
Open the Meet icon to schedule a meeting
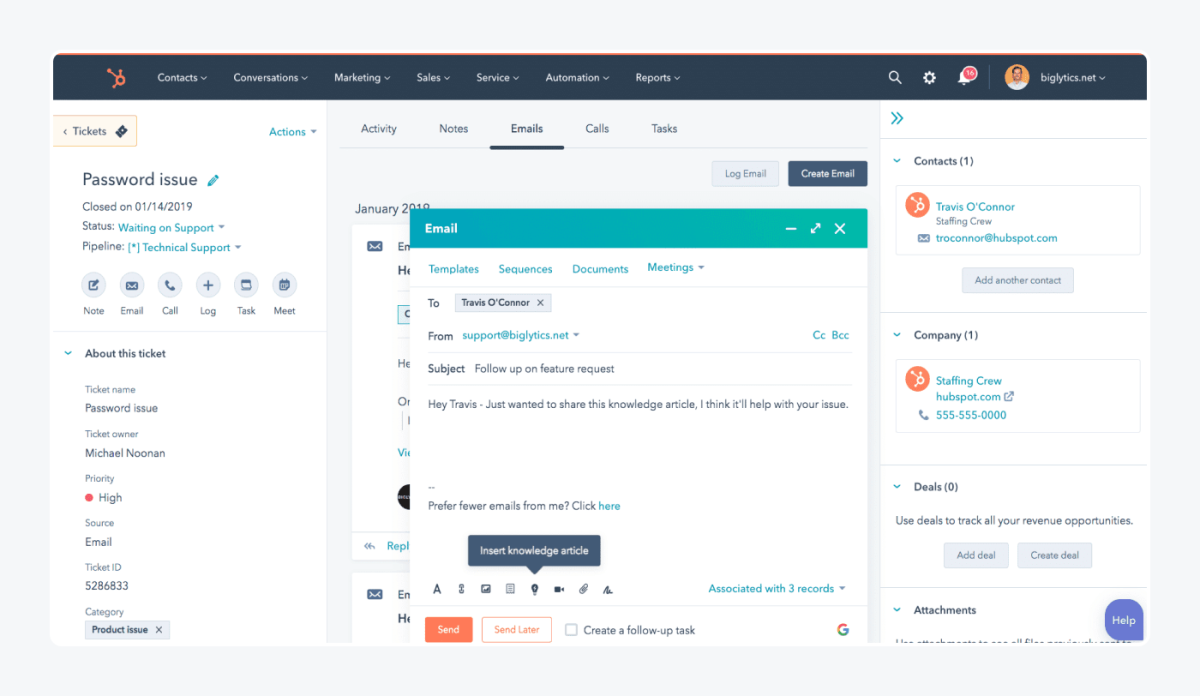(x=284, y=287)
